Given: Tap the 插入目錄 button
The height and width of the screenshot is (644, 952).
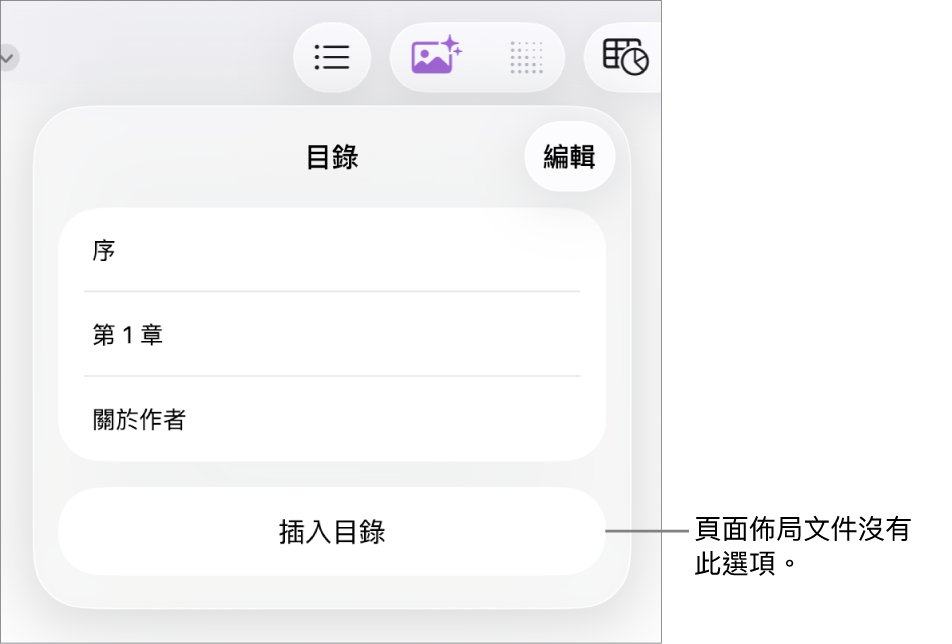Looking at the screenshot, I should pos(332,531).
